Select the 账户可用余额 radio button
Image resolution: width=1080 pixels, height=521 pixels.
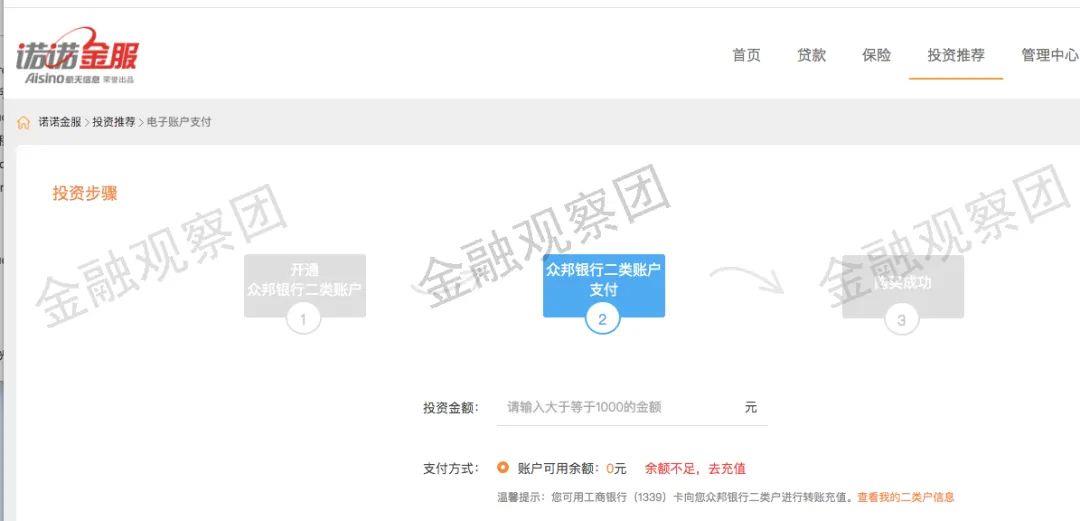(503, 468)
